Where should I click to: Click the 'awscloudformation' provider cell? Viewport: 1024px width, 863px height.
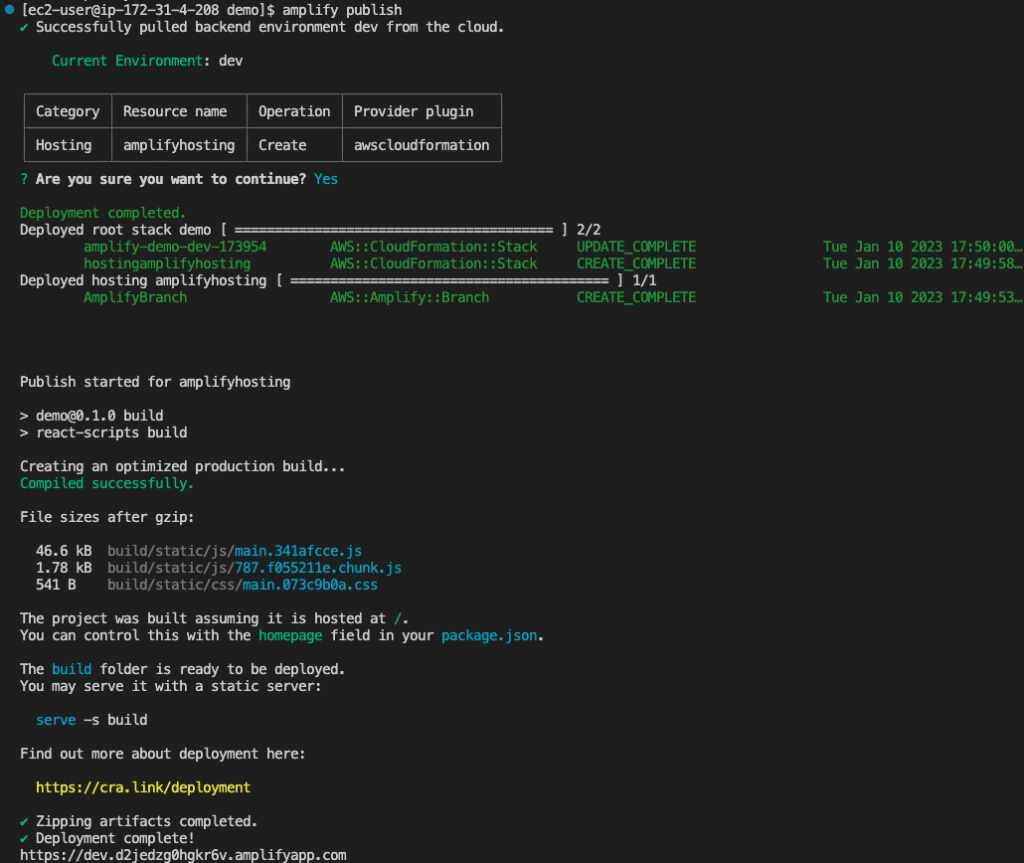[x=421, y=145]
